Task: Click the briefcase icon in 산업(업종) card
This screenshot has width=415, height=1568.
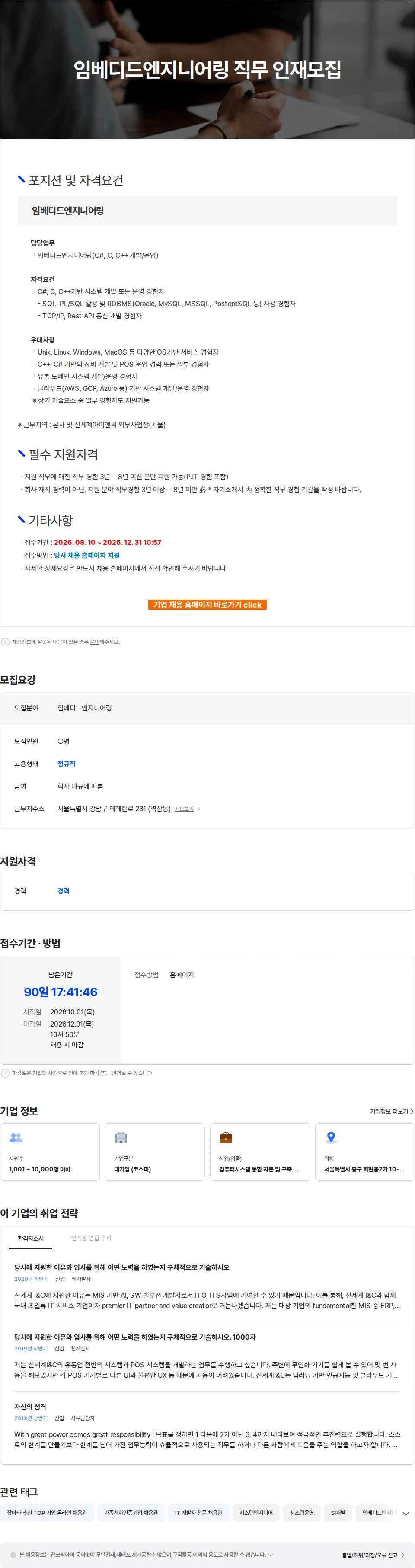Action: (226, 1138)
